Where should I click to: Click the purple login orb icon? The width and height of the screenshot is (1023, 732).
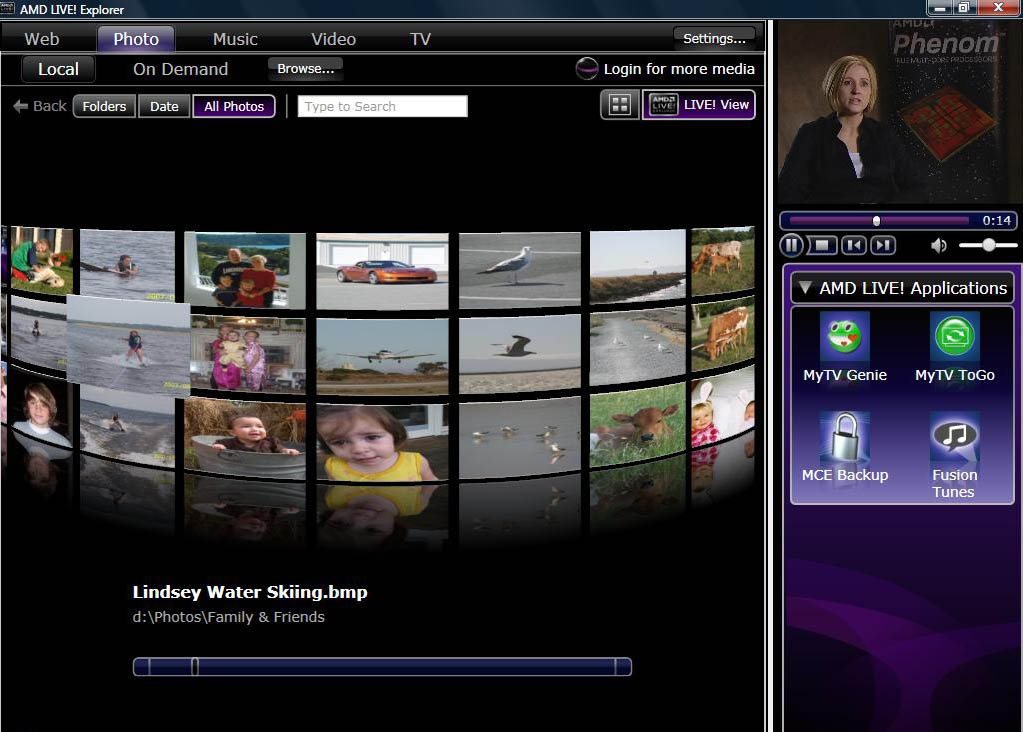pyautogui.click(x=587, y=69)
